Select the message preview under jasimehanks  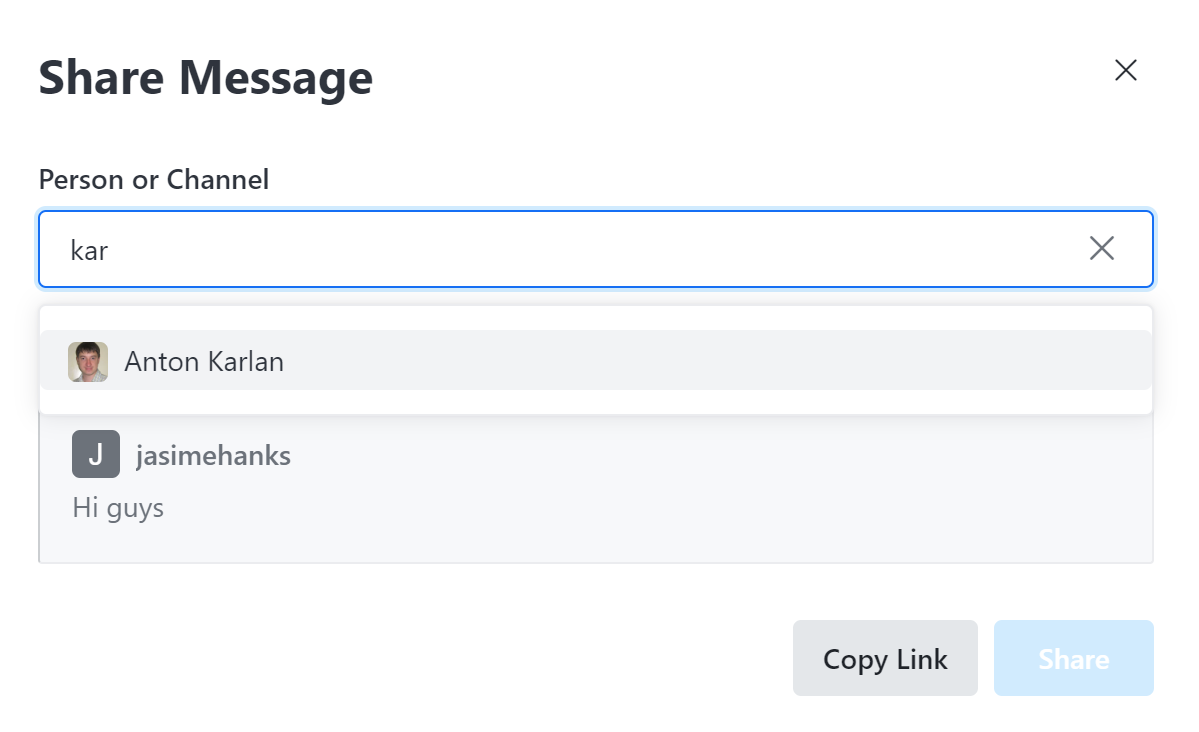tap(118, 507)
